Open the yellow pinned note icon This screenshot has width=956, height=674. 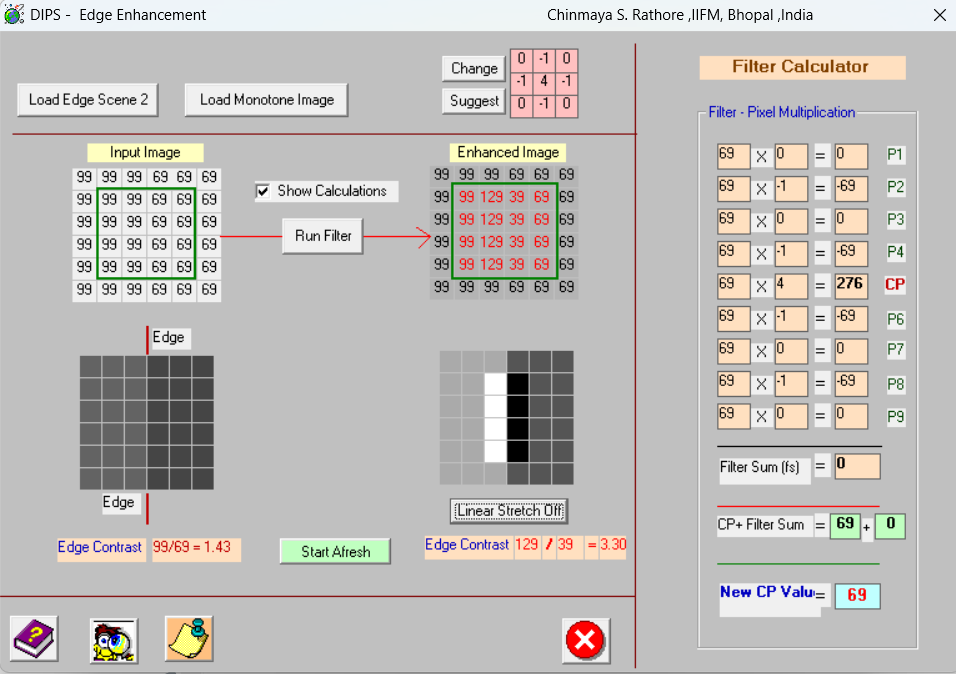189,638
